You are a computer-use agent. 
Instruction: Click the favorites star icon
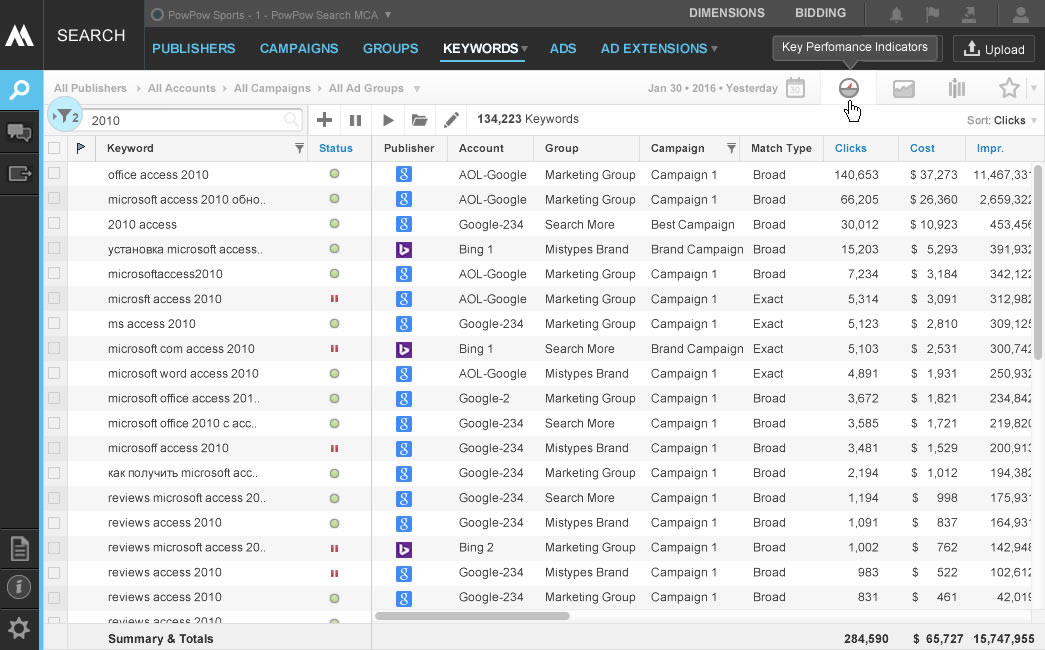click(1009, 88)
